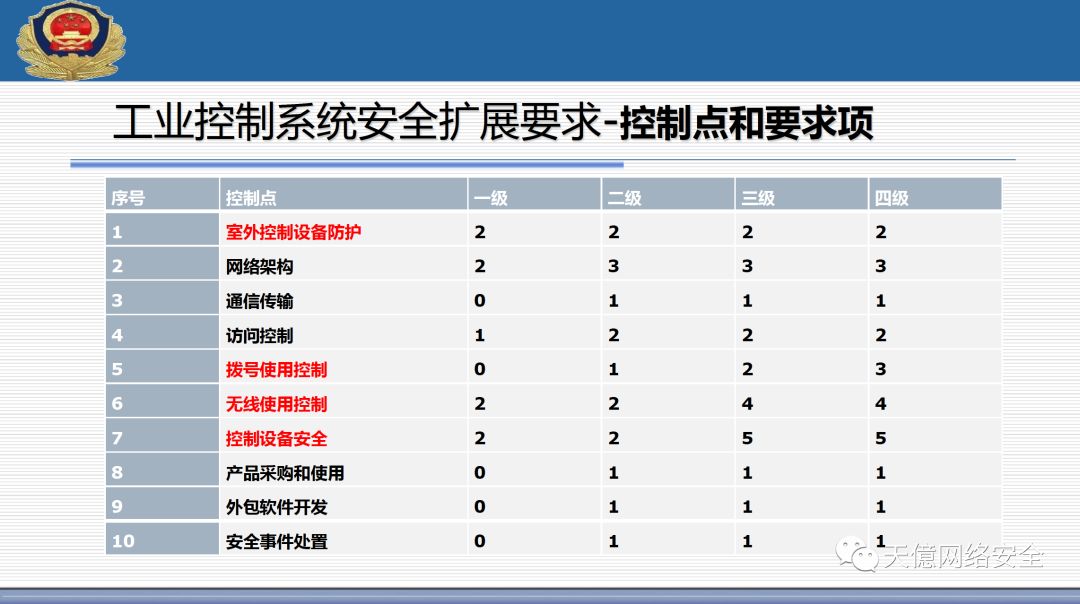Select the slide title 工业控制系统安全扩展要求
Image resolution: width=1080 pixels, height=604 pixels.
pos(357,123)
